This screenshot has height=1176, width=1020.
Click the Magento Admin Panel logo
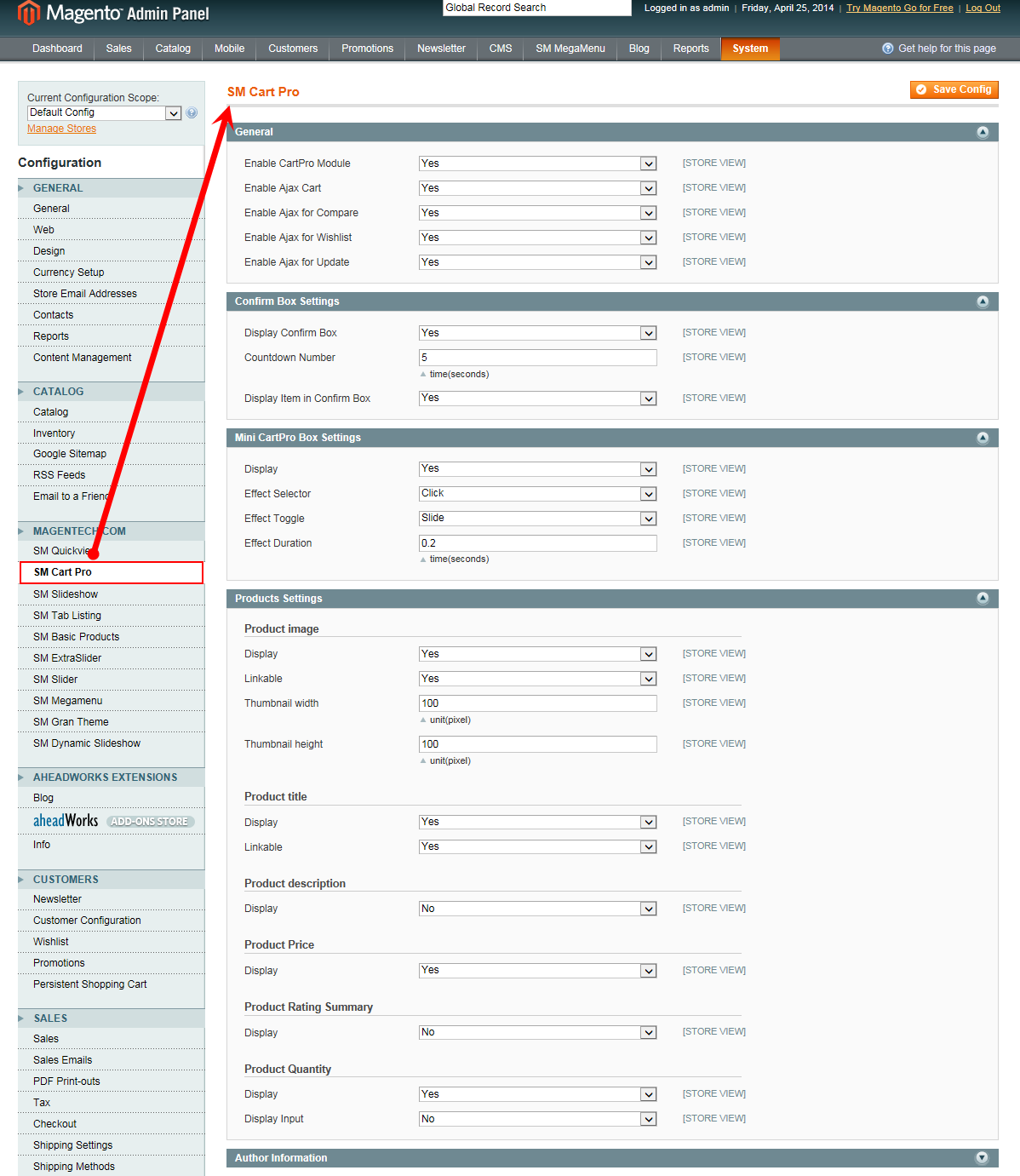pos(113,13)
